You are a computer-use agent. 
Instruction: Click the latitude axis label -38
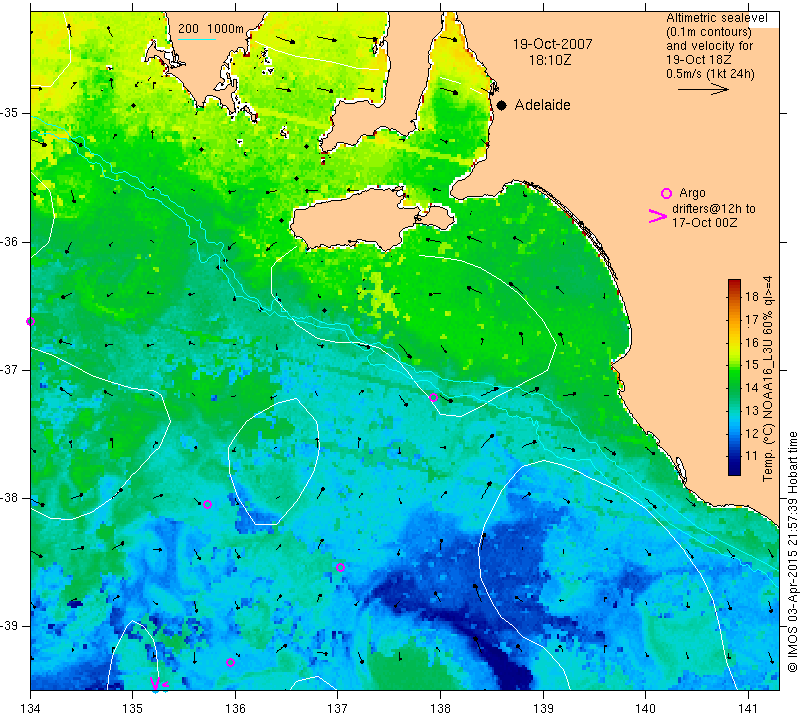coord(9,498)
